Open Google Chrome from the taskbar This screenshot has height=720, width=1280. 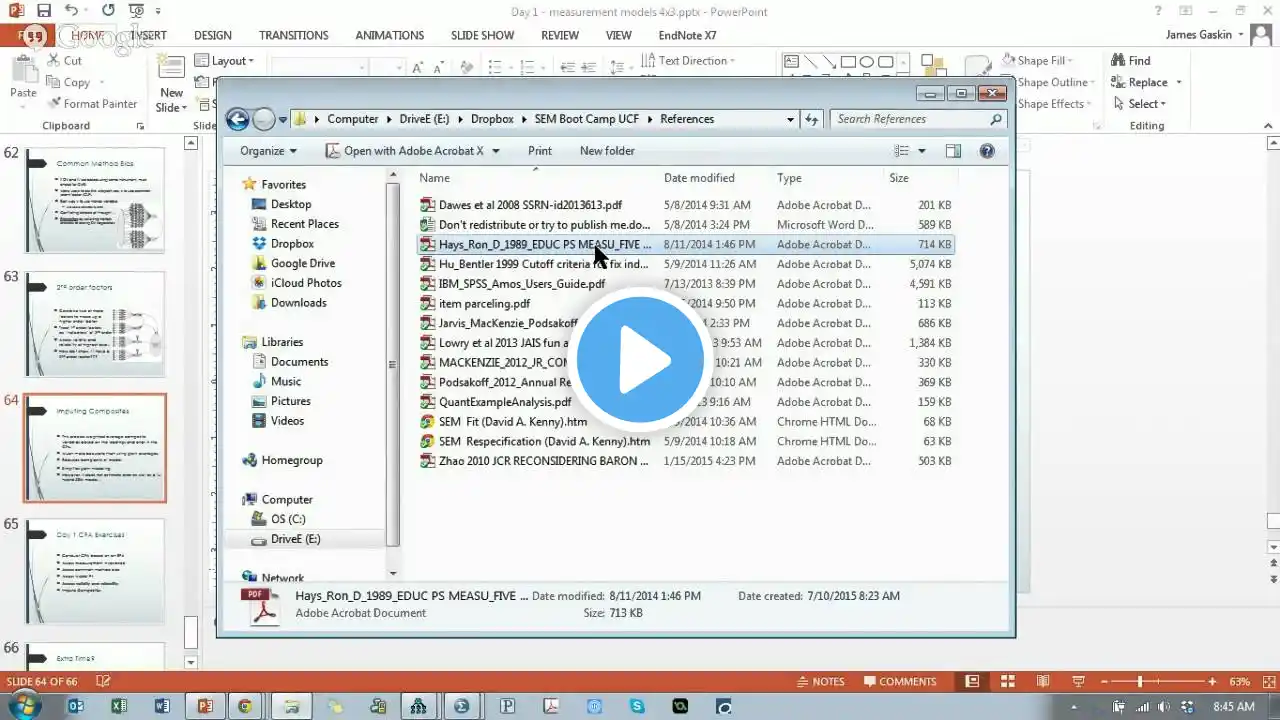[245, 706]
